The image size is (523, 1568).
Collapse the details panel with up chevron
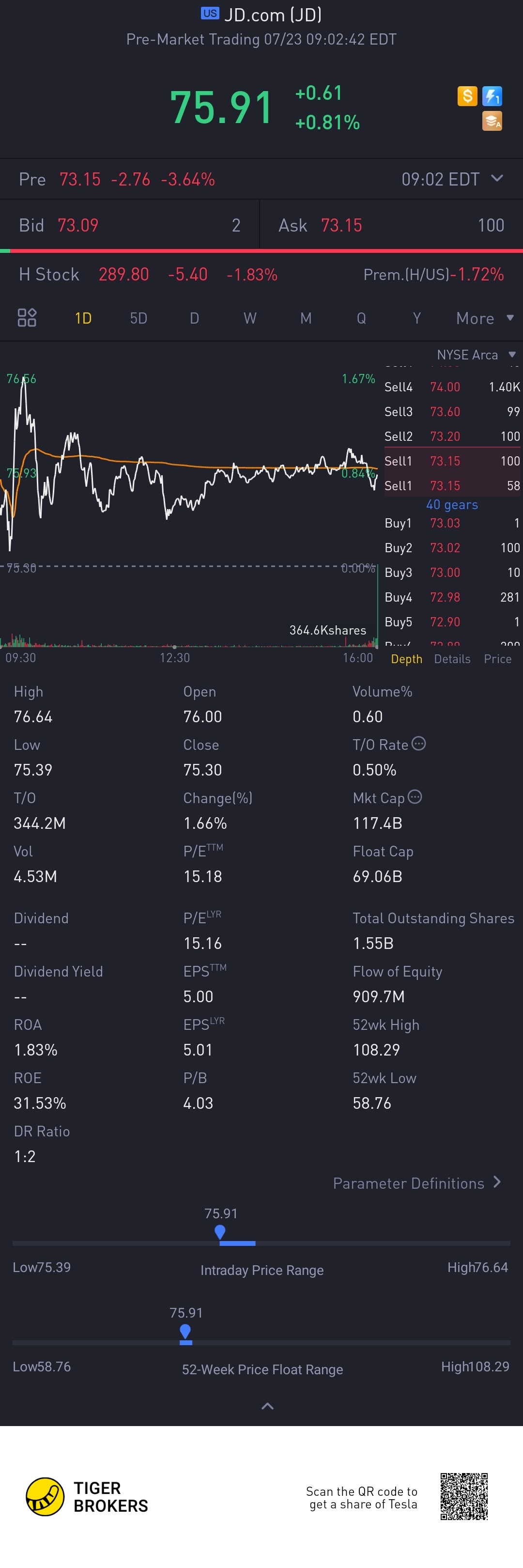267,1406
